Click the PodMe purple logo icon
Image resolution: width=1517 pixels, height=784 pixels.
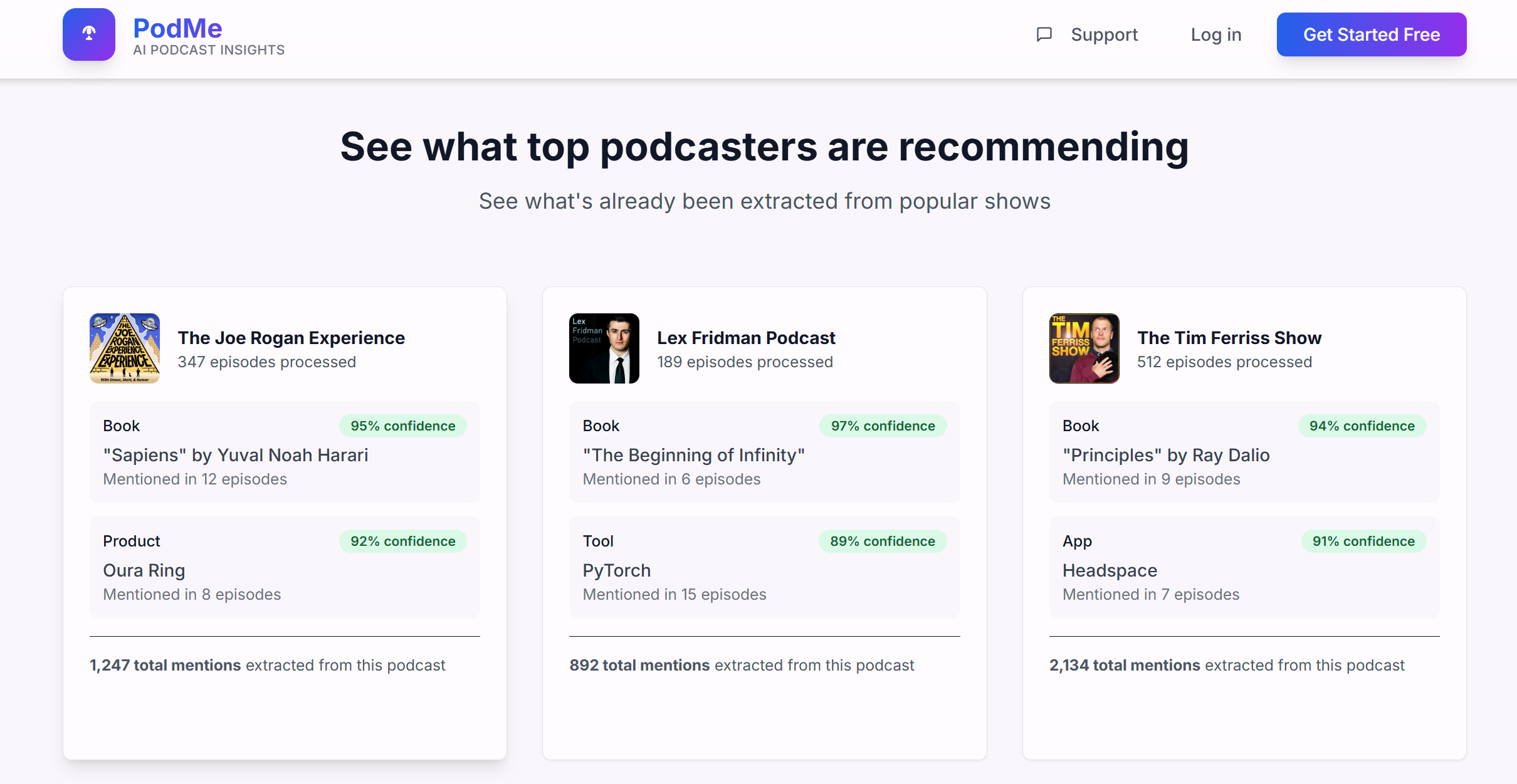tap(88, 34)
